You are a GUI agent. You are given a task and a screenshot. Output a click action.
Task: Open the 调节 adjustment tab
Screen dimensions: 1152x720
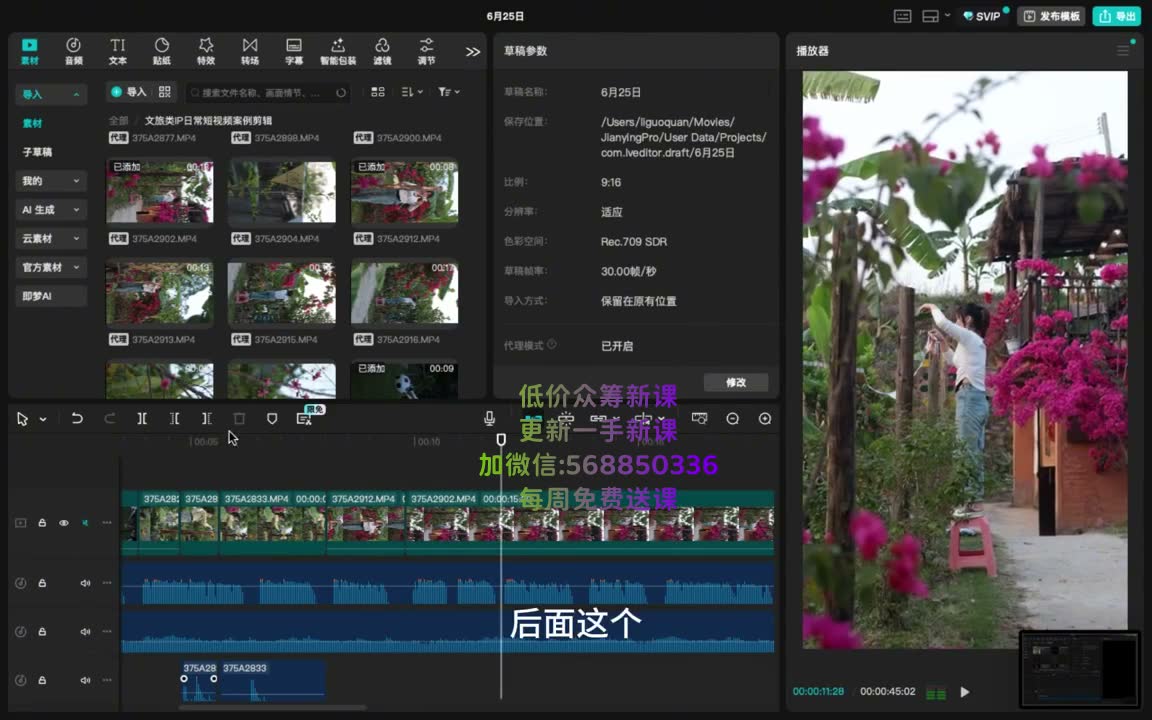click(426, 51)
